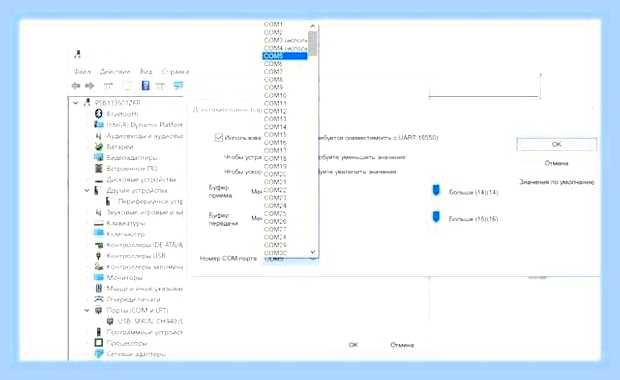Toggle the FIFO buffers checkbox
This screenshot has height=380, width=620.
218,138
